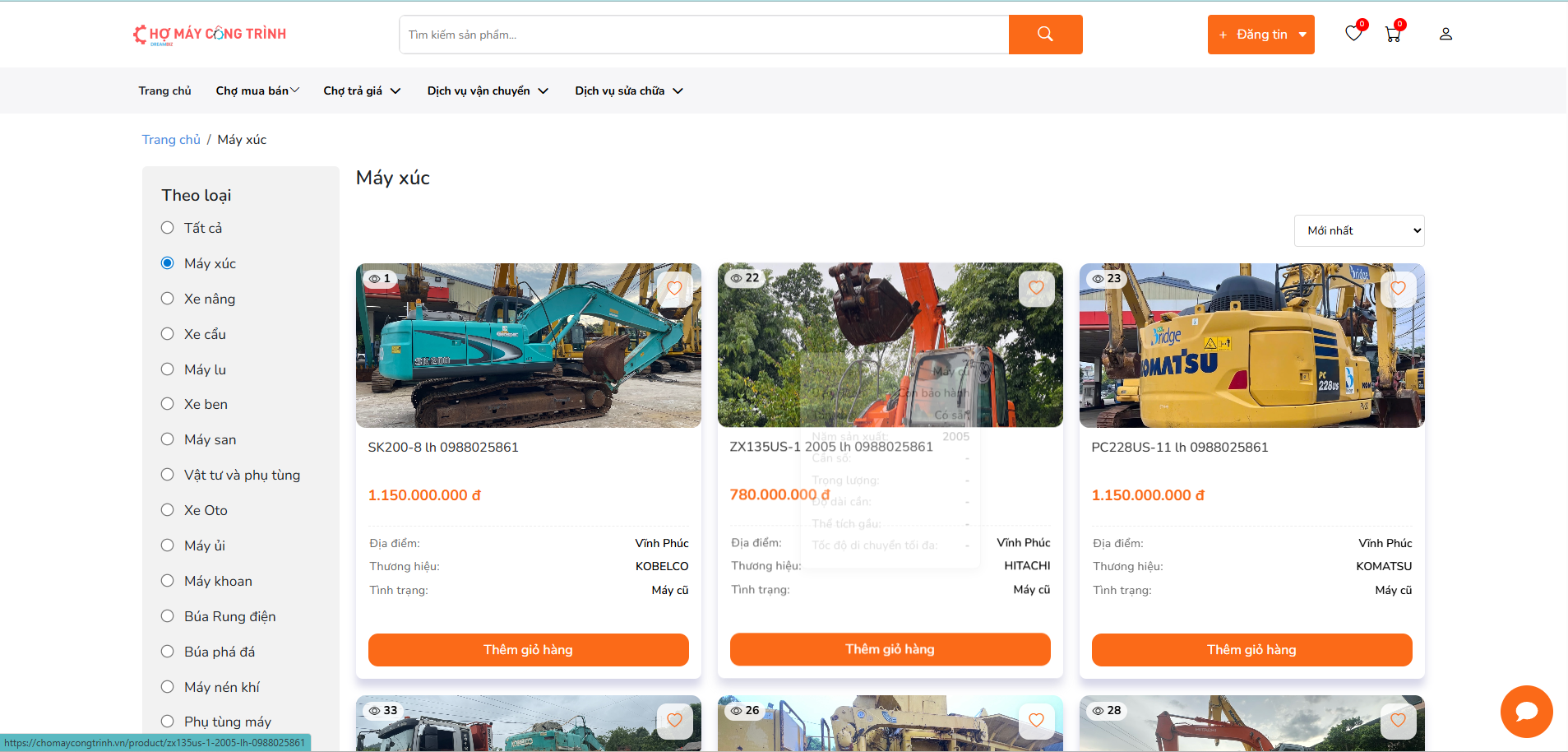The height and width of the screenshot is (752, 1568).
Task: Expand the Dịch vụ vận chuyển menu
Action: point(488,91)
